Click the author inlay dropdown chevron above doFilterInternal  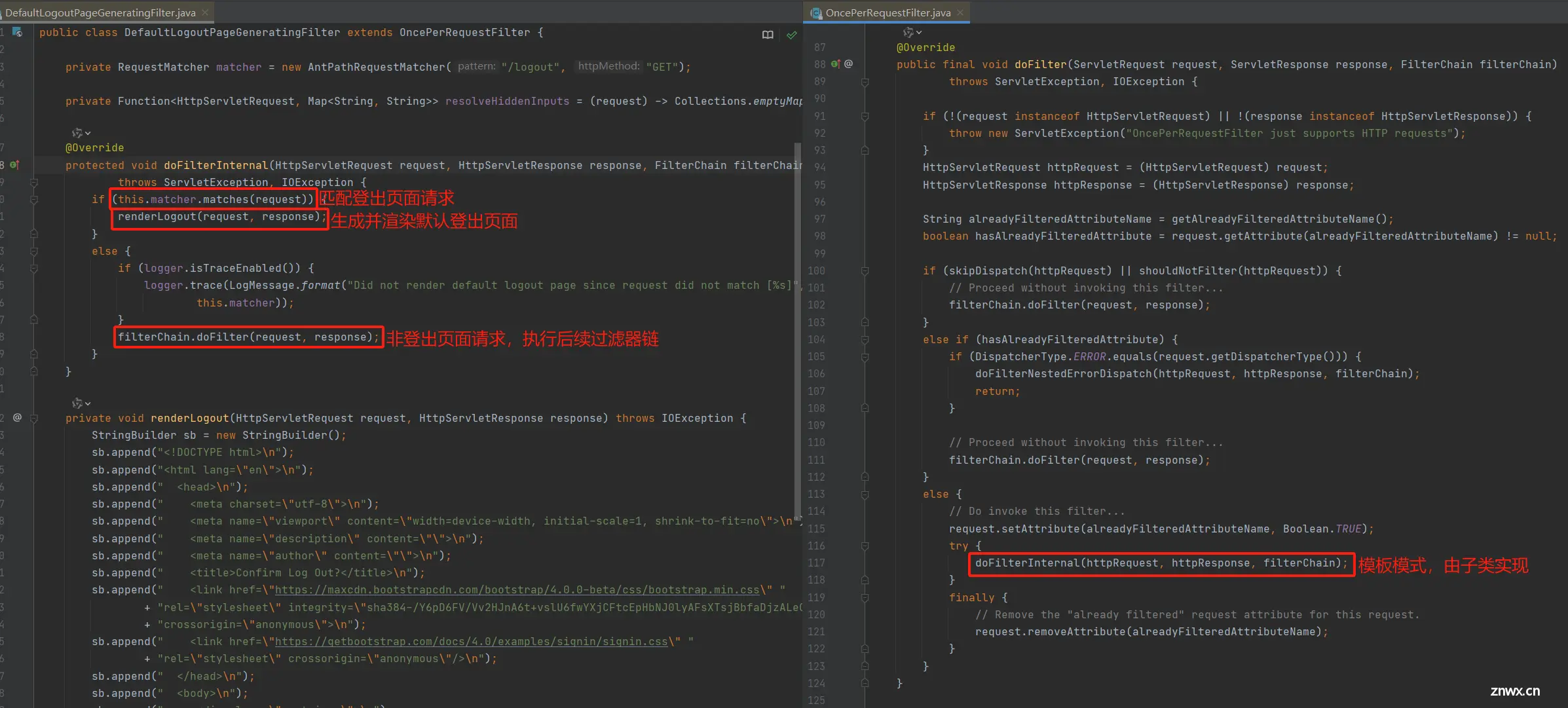coord(88,134)
